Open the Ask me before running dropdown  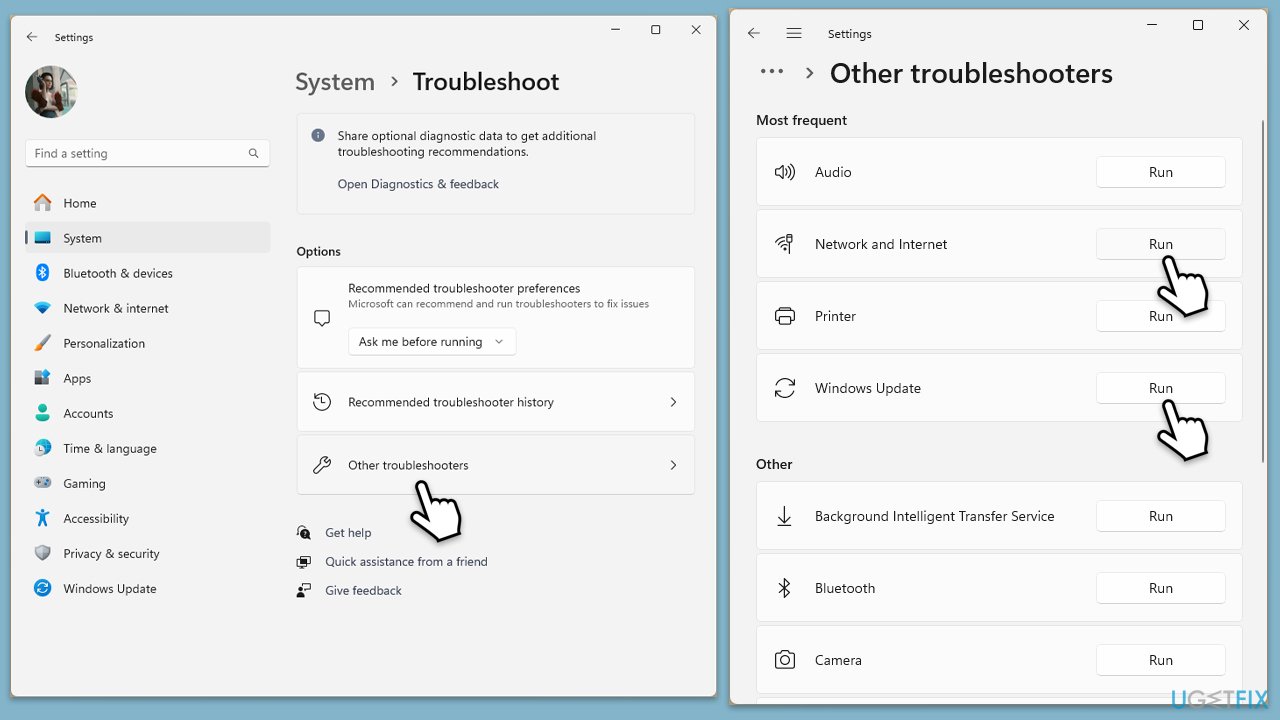432,341
